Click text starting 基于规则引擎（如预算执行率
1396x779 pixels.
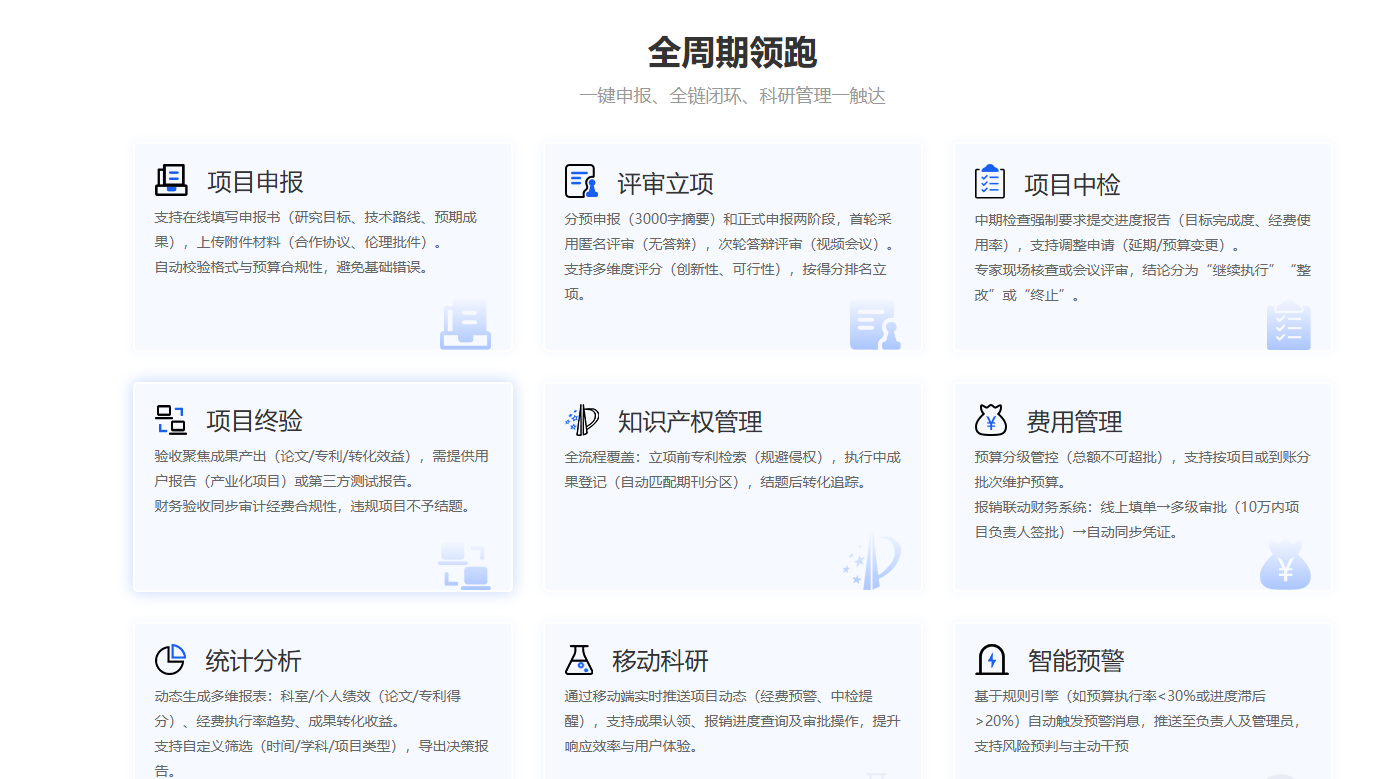pyautogui.click(x=1138, y=721)
